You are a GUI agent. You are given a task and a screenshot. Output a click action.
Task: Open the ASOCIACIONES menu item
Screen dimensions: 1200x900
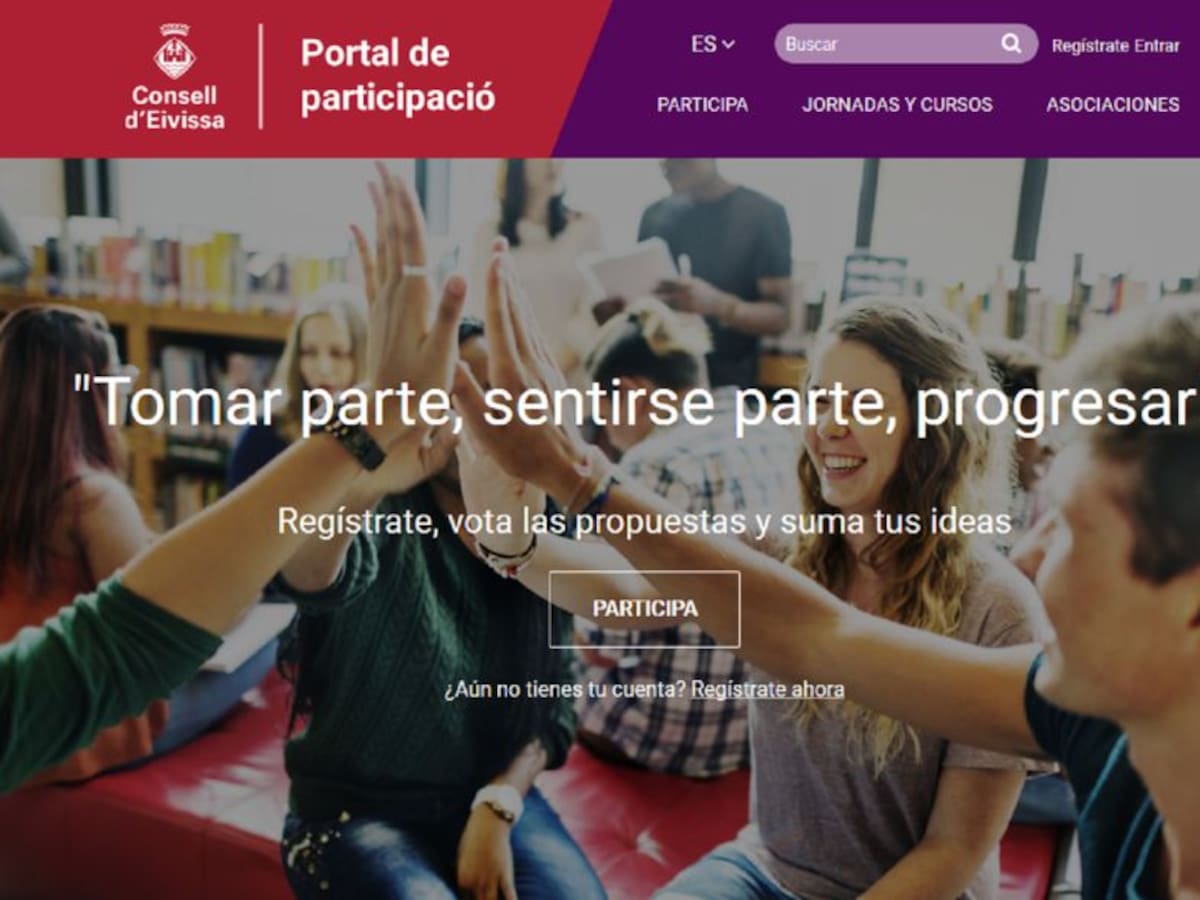pos(1113,105)
